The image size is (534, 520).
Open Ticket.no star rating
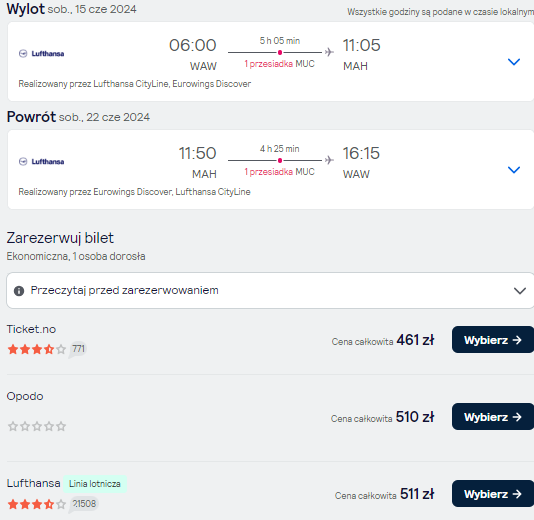click(37, 349)
